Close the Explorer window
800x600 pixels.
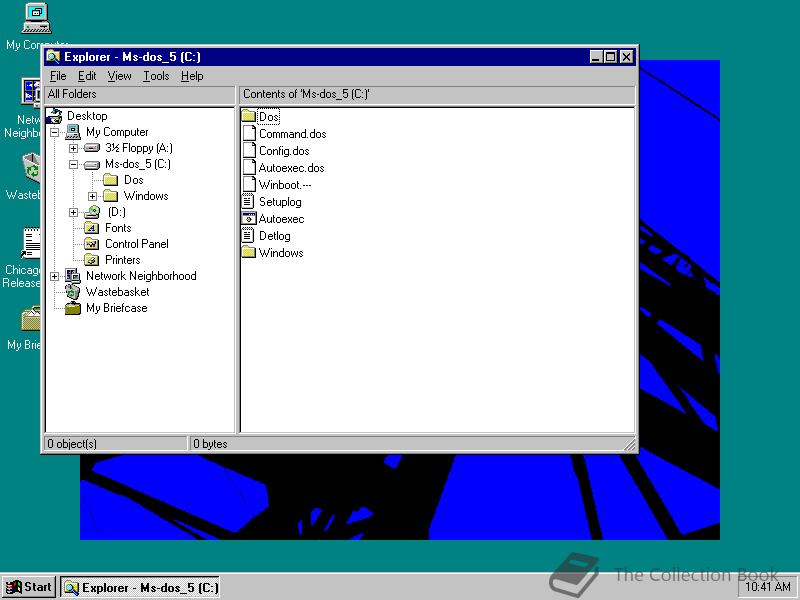point(627,57)
